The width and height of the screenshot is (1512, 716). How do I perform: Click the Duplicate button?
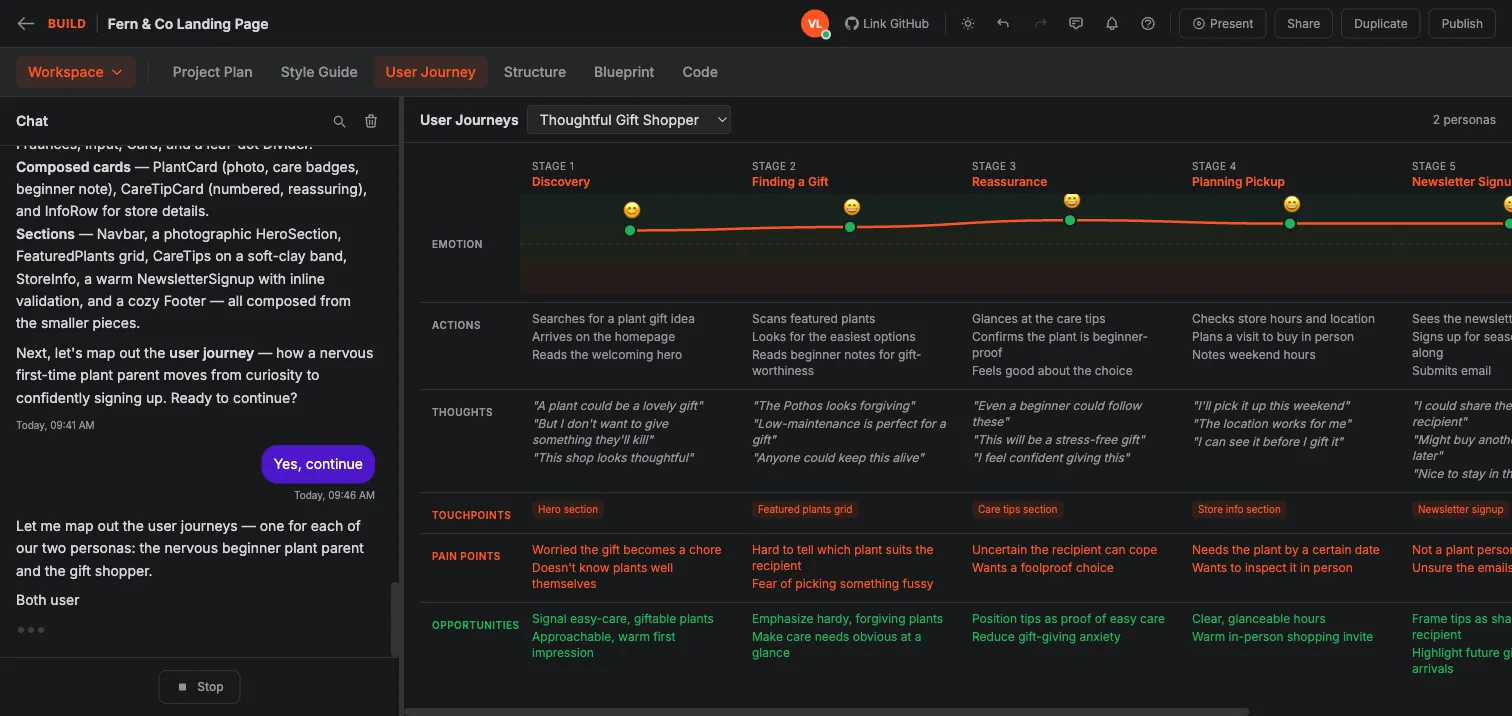coord(1380,24)
